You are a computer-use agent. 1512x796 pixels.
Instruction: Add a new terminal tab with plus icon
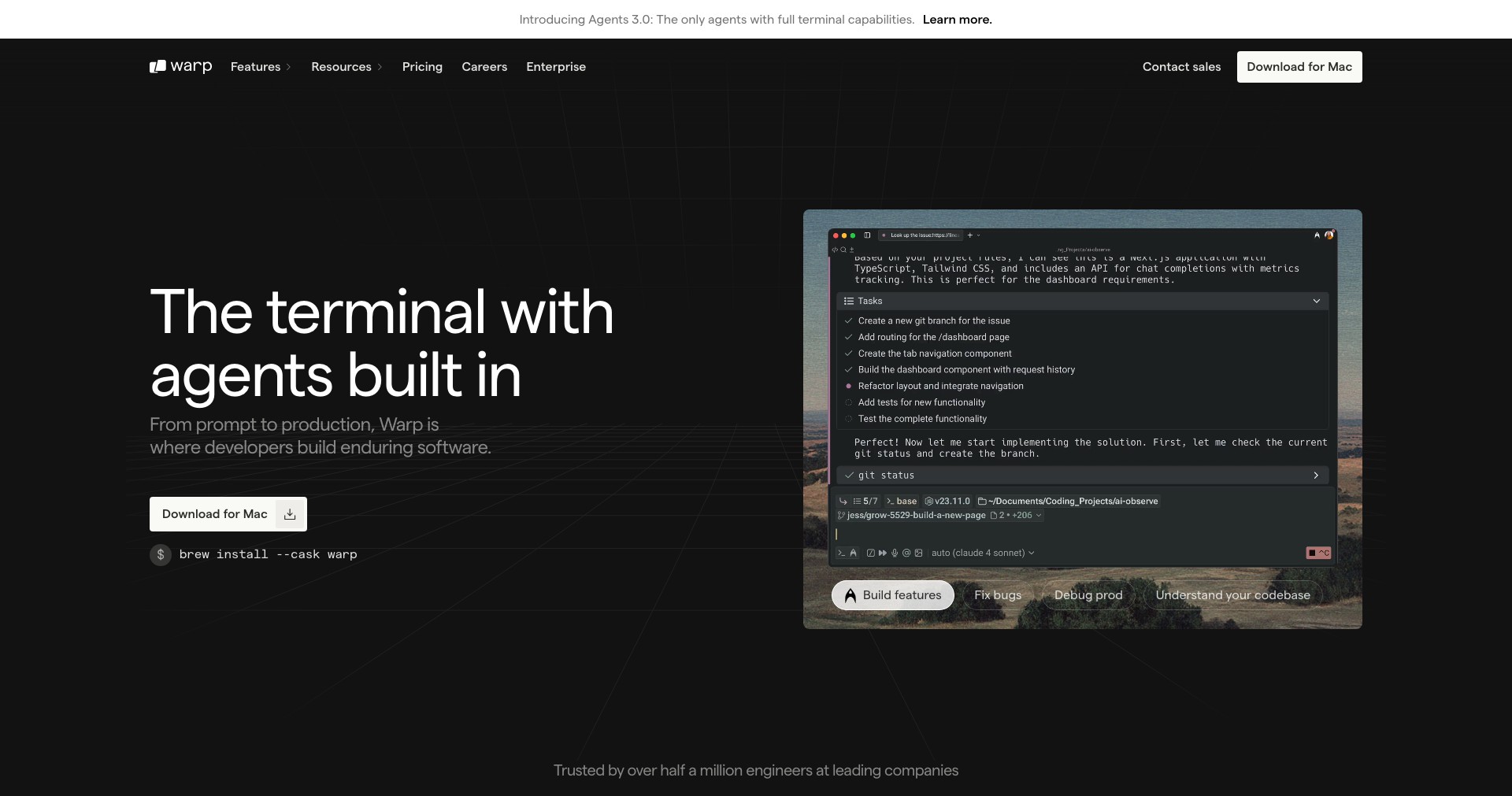pos(970,235)
